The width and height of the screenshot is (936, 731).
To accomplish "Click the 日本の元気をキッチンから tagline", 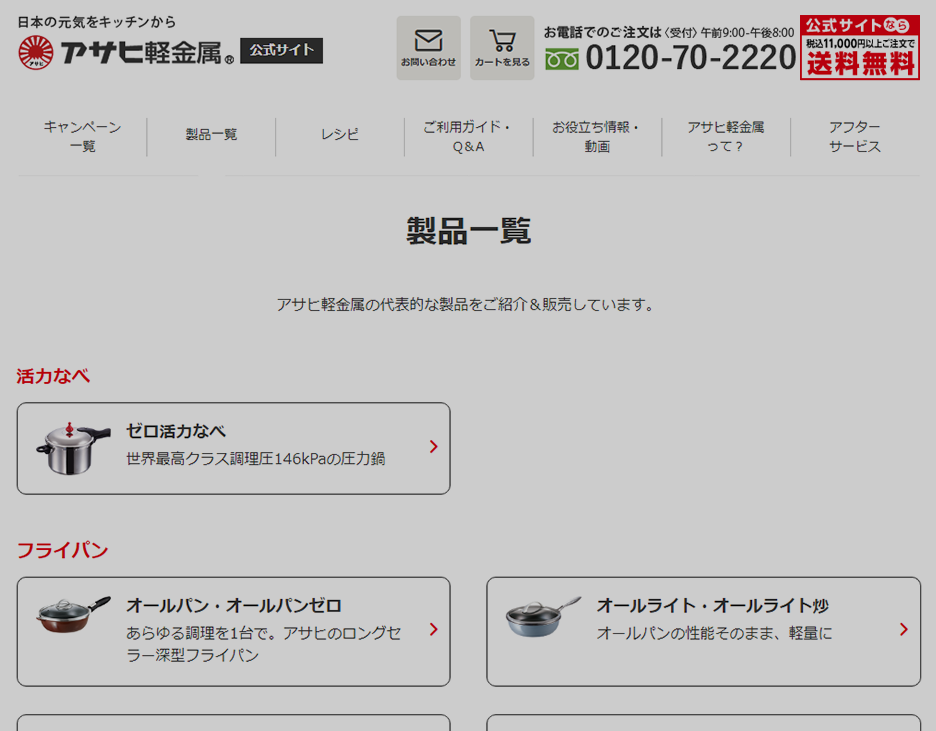I will tap(97, 22).
